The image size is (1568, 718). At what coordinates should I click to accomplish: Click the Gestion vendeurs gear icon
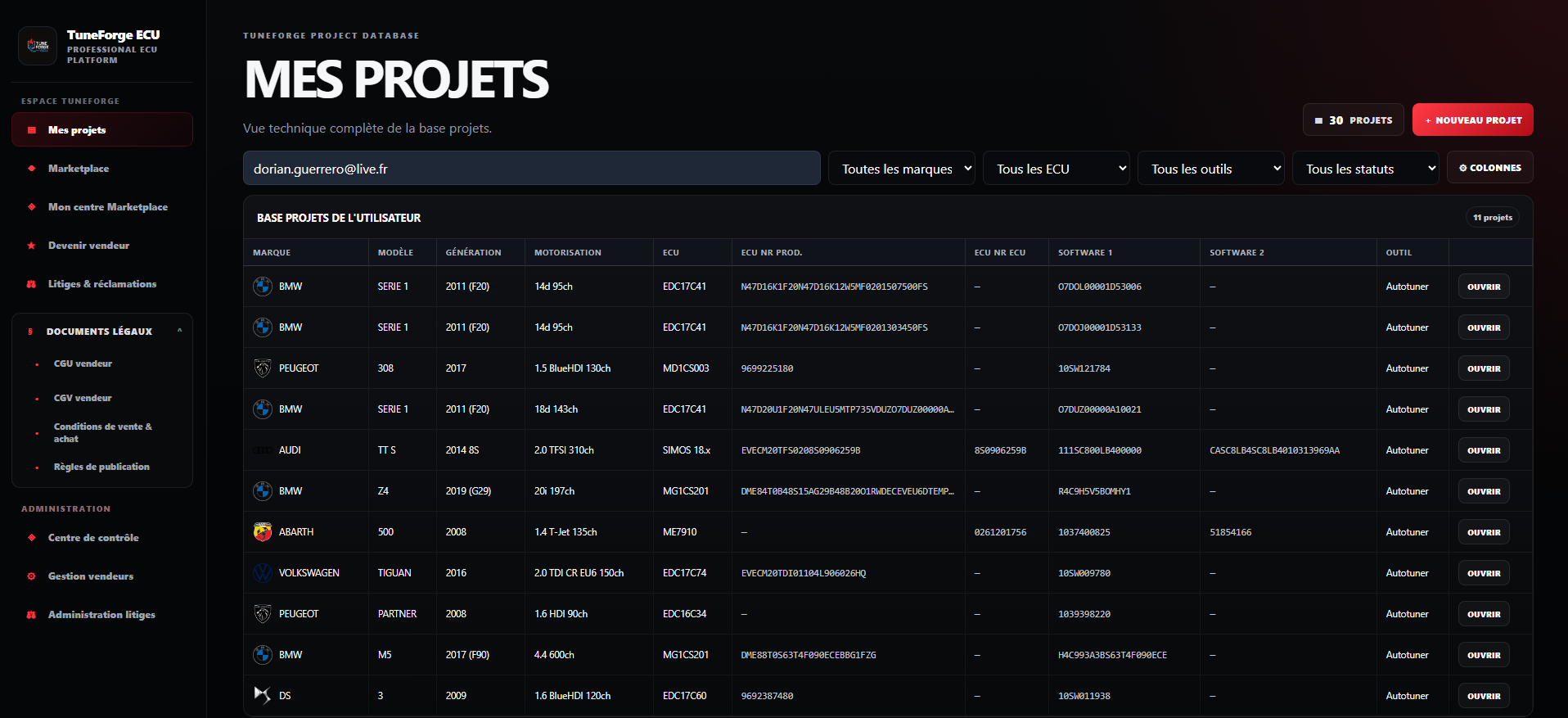point(31,576)
